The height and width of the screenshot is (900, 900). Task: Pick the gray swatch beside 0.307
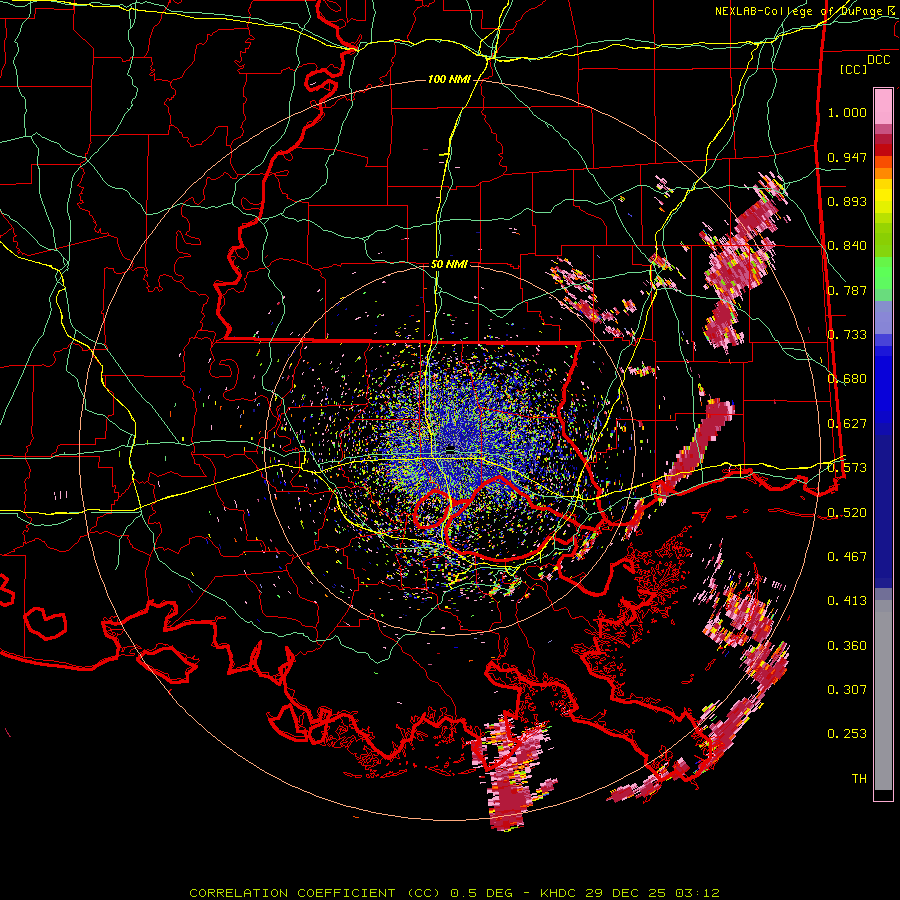(883, 695)
